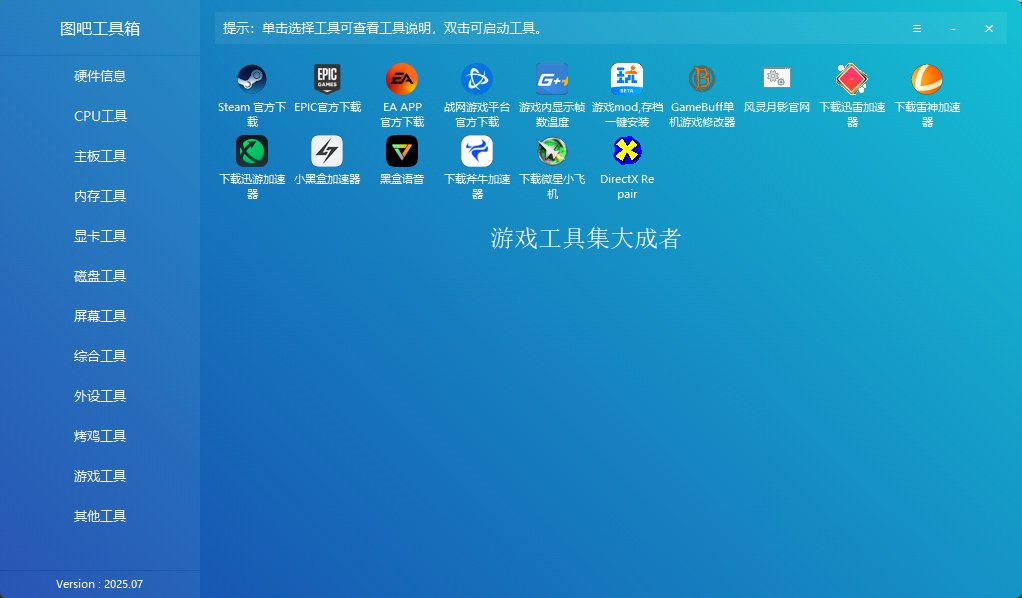Click the Version : 2025.07 label
The width and height of the screenshot is (1022, 598).
[x=99, y=584]
